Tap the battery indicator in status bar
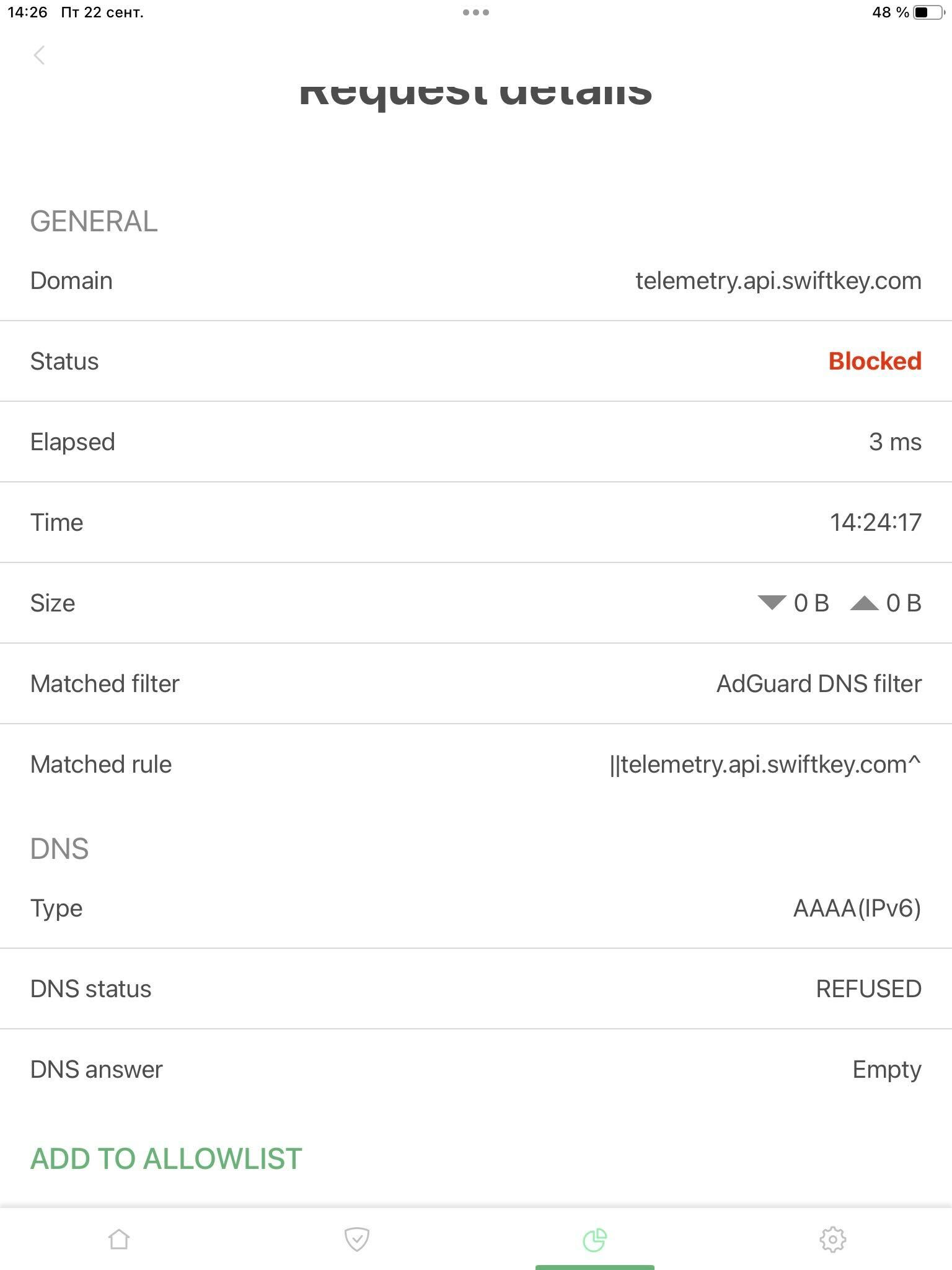The width and height of the screenshot is (952, 1270). [x=922, y=11]
